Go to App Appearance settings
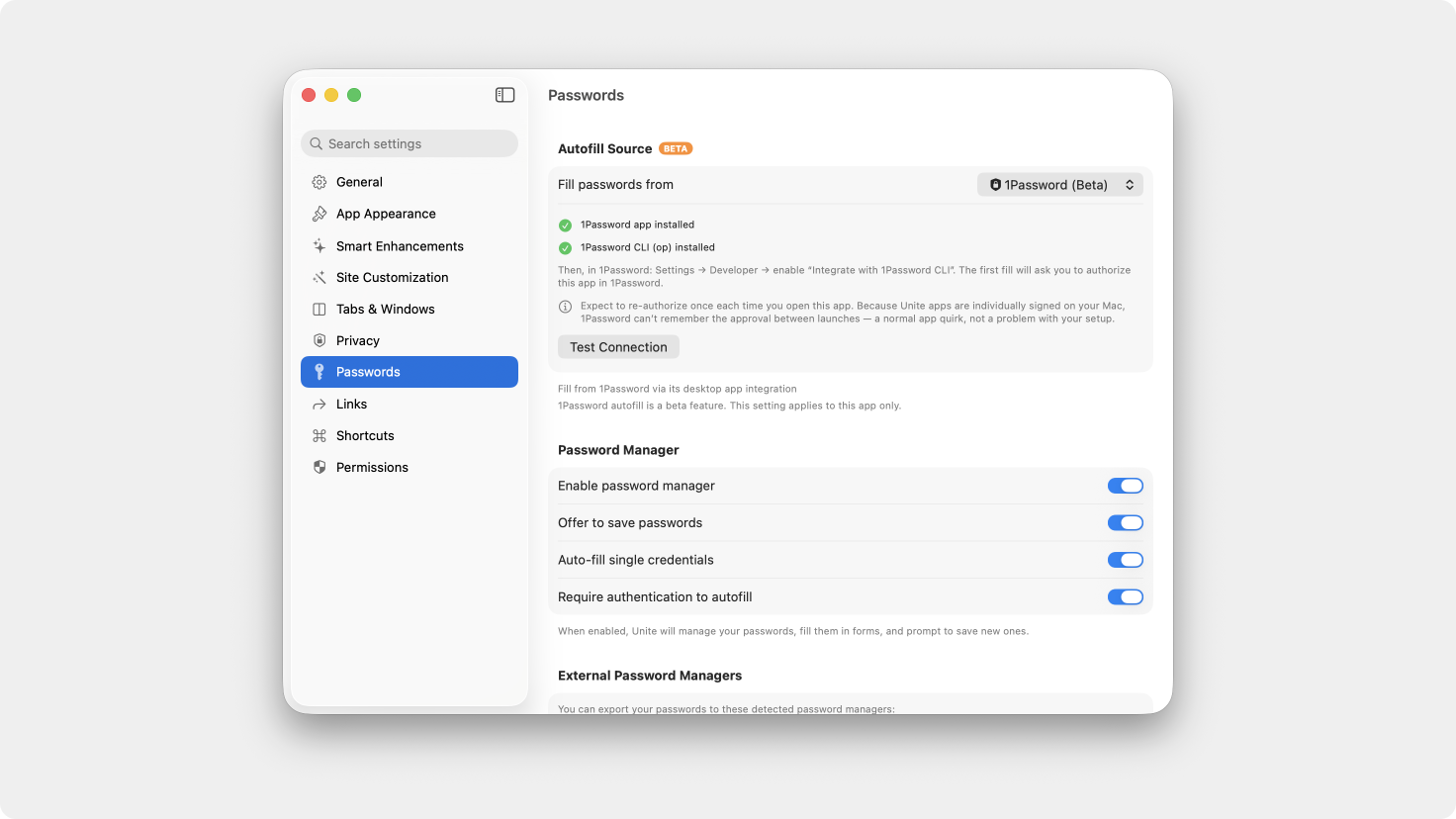 point(409,214)
